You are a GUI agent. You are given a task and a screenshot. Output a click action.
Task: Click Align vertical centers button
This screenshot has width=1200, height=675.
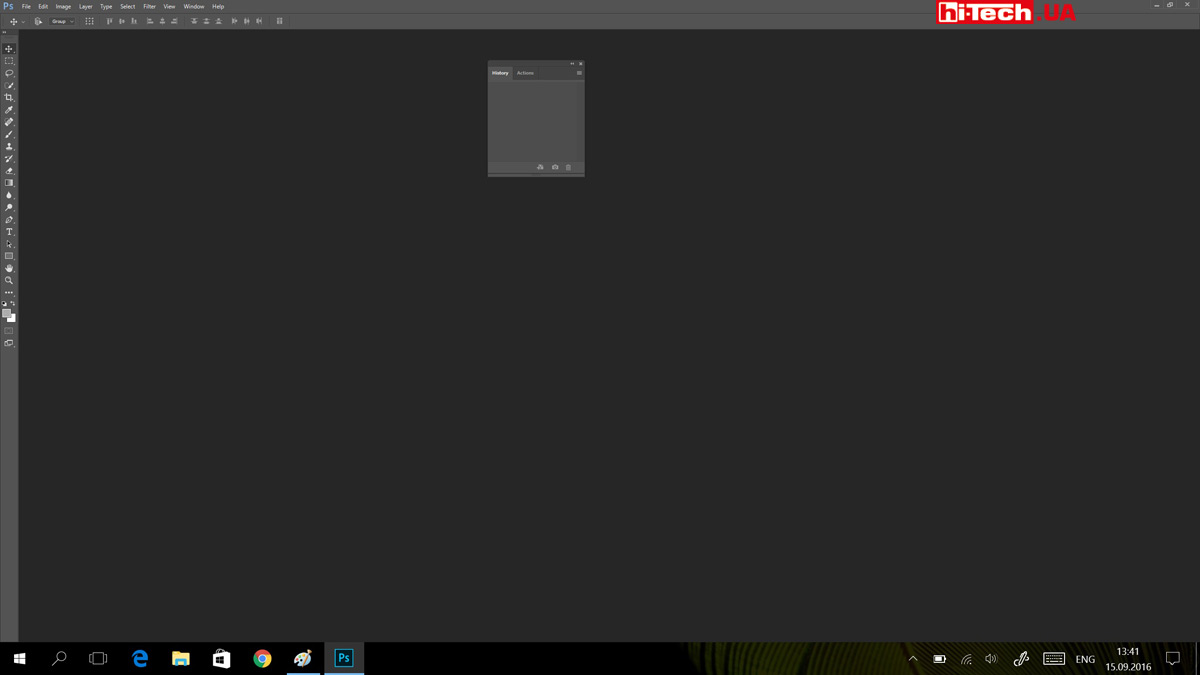coord(122,21)
